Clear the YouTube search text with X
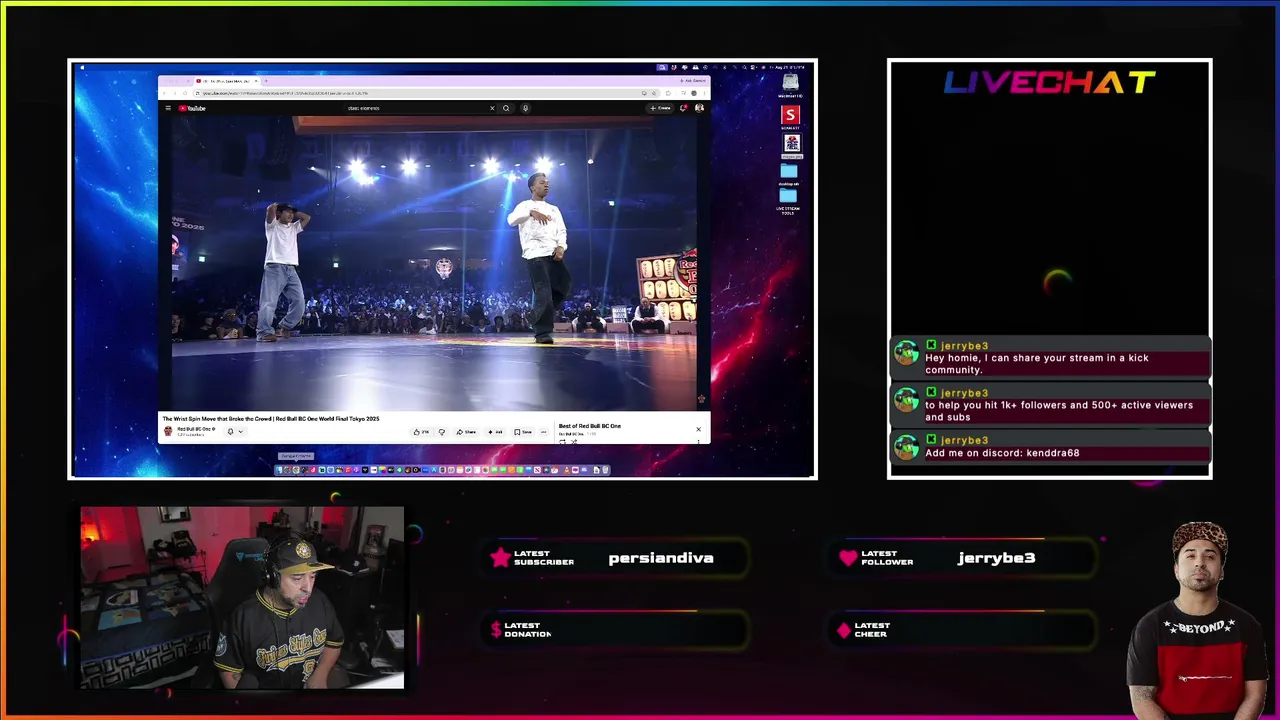The width and height of the screenshot is (1280, 720). 492,108
